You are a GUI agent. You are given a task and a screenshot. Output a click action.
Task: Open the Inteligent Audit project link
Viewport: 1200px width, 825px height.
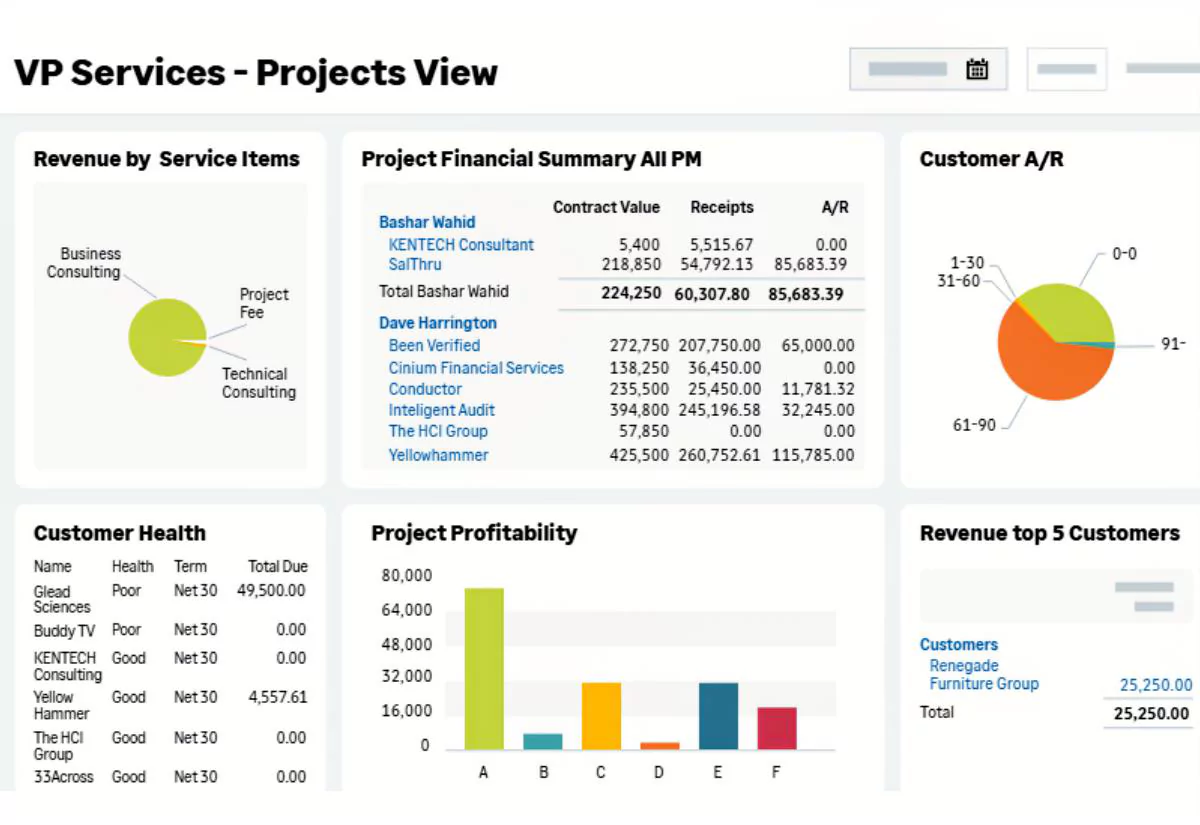[442, 410]
